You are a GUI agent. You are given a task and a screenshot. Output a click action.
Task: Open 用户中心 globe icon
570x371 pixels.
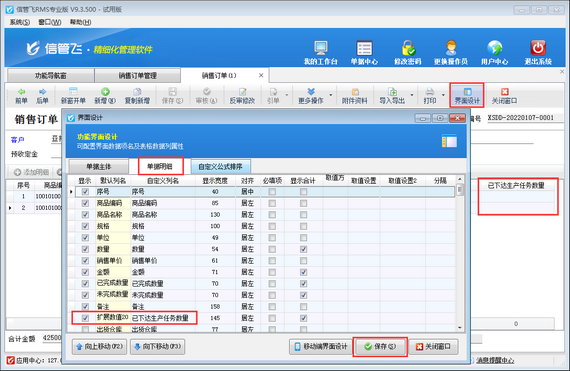tap(494, 53)
